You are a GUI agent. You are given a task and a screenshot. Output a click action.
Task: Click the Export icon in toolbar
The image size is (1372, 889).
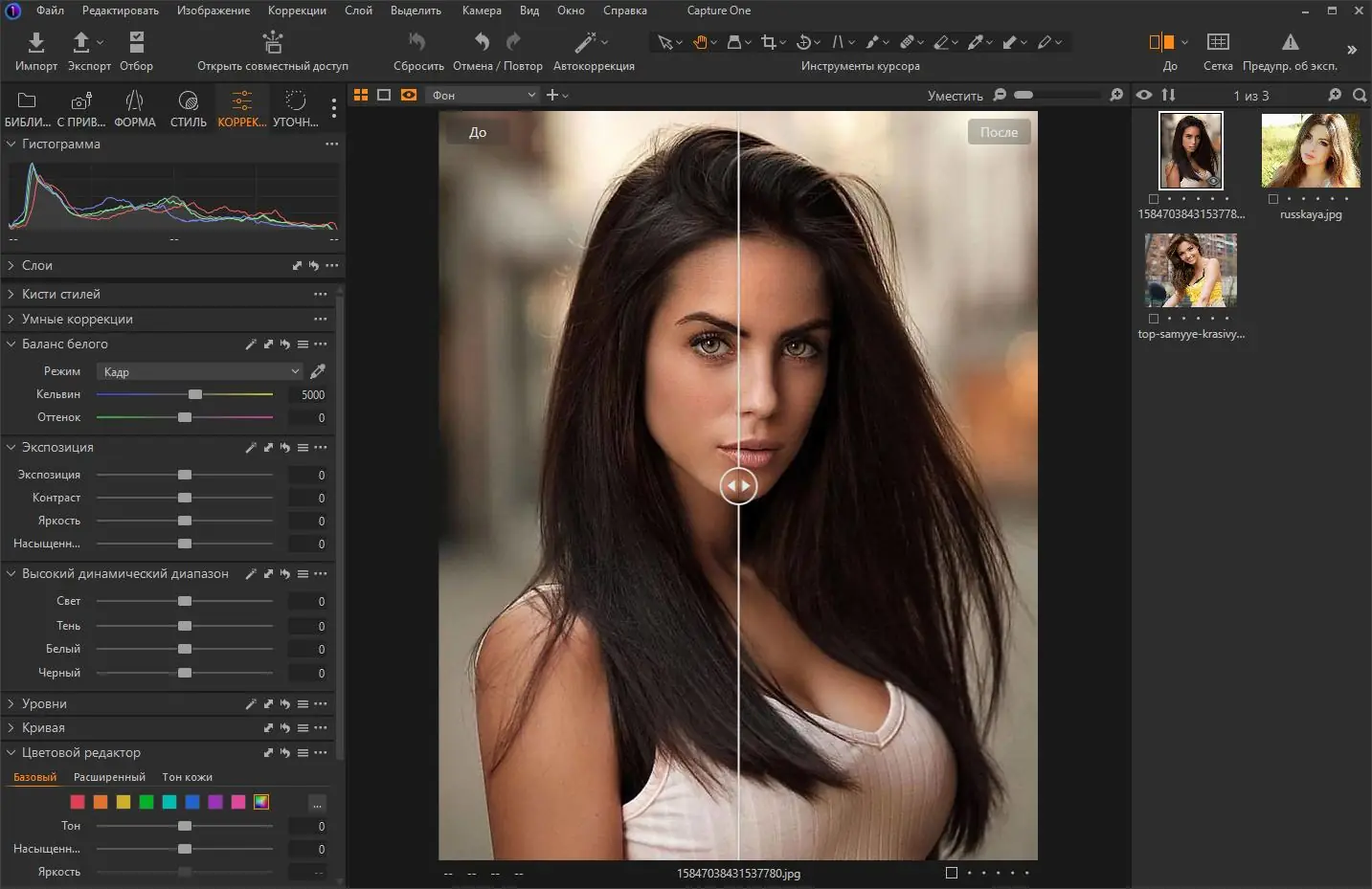[82, 42]
